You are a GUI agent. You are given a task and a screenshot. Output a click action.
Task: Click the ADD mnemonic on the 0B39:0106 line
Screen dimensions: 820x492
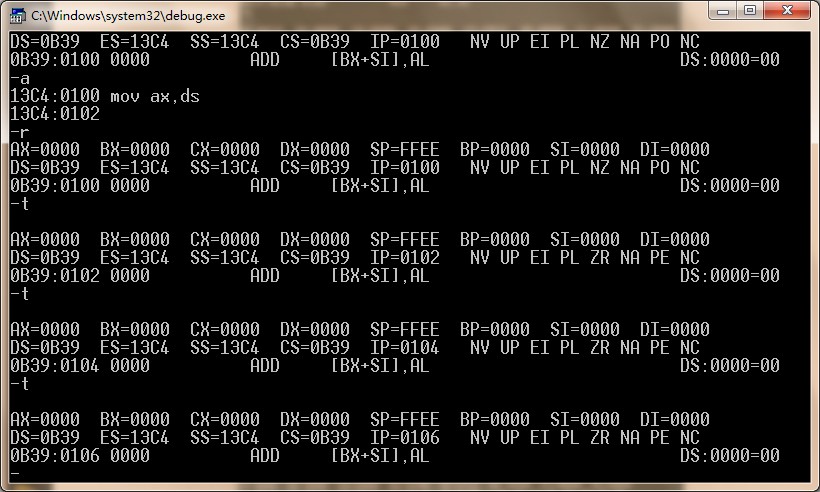click(264, 456)
